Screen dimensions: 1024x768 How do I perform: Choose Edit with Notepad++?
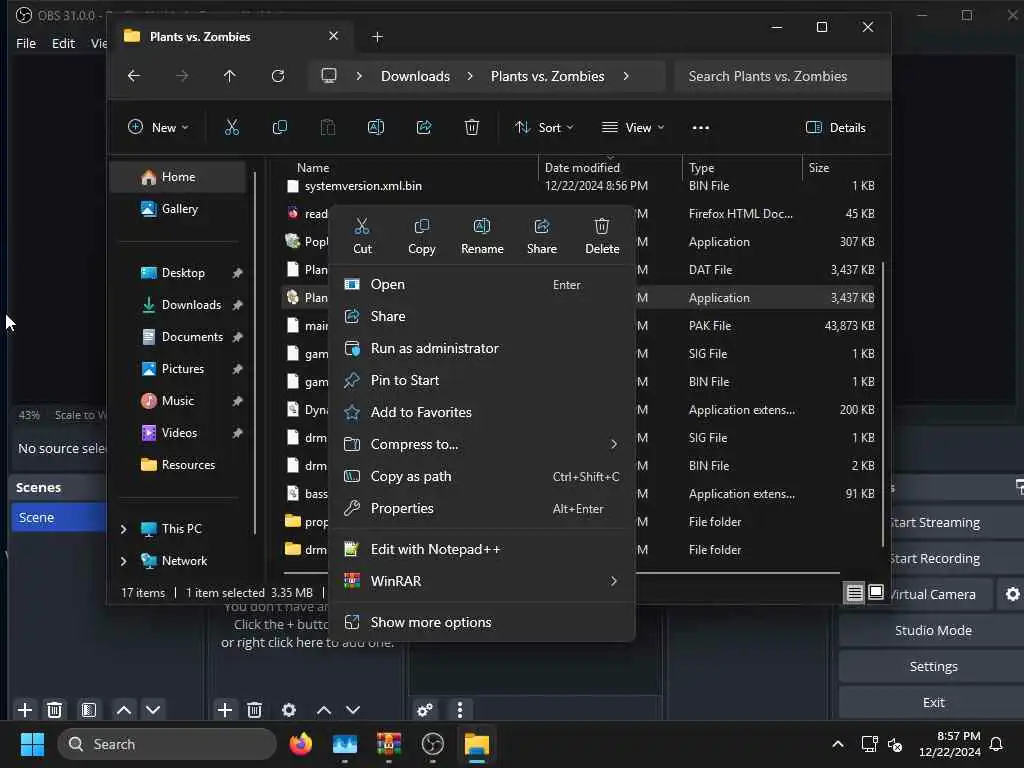pos(482,550)
